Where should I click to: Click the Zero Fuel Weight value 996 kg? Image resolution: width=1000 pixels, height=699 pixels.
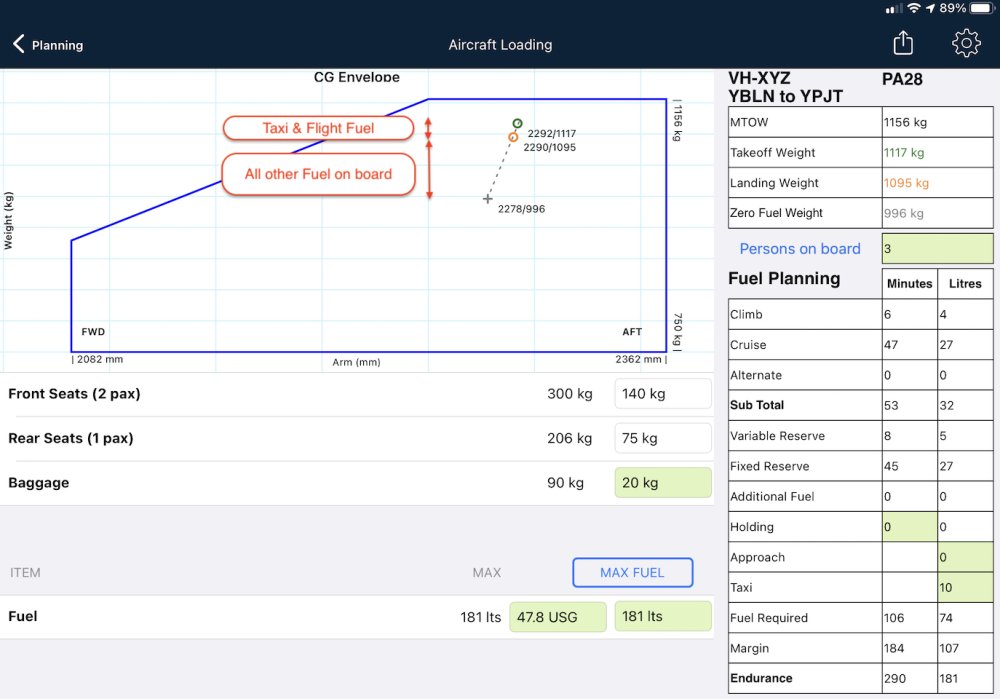click(904, 214)
